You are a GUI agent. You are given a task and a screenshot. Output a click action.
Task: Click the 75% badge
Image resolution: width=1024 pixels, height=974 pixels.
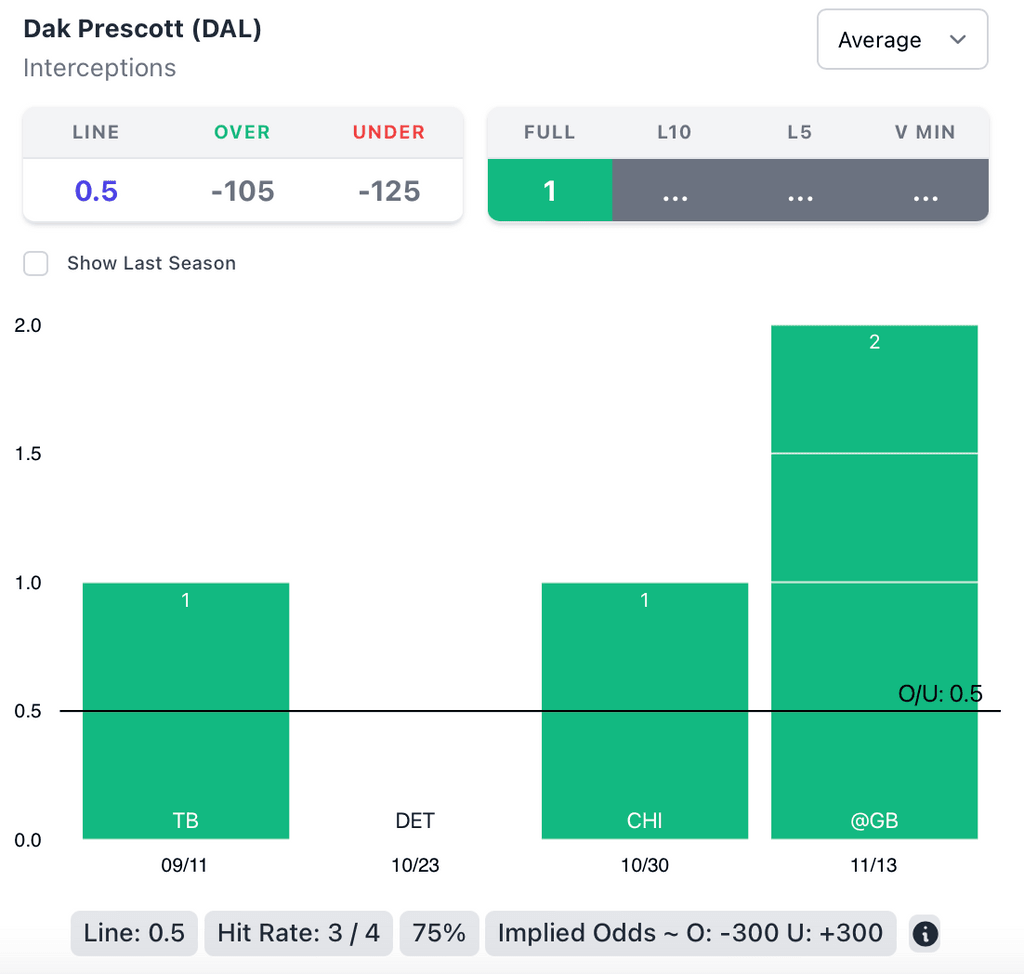point(439,934)
